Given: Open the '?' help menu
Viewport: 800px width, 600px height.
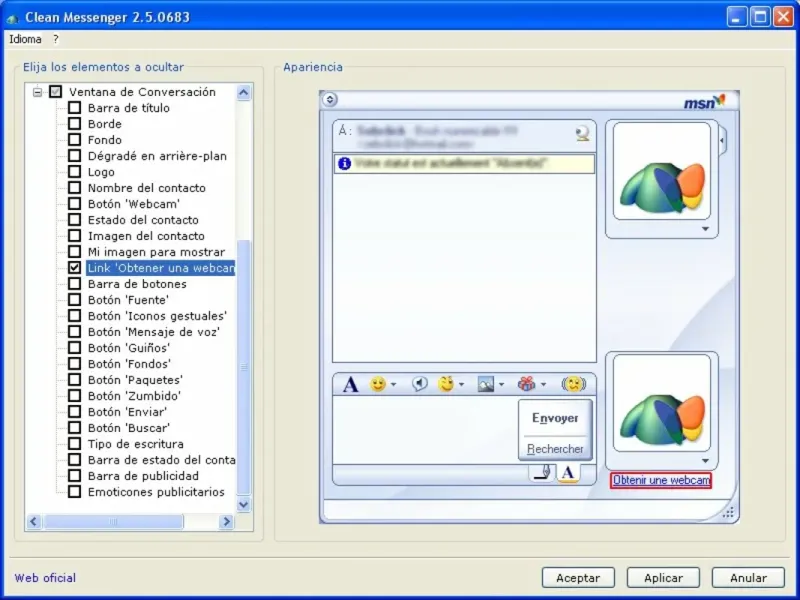Looking at the screenshot, I should coord(56,39).
